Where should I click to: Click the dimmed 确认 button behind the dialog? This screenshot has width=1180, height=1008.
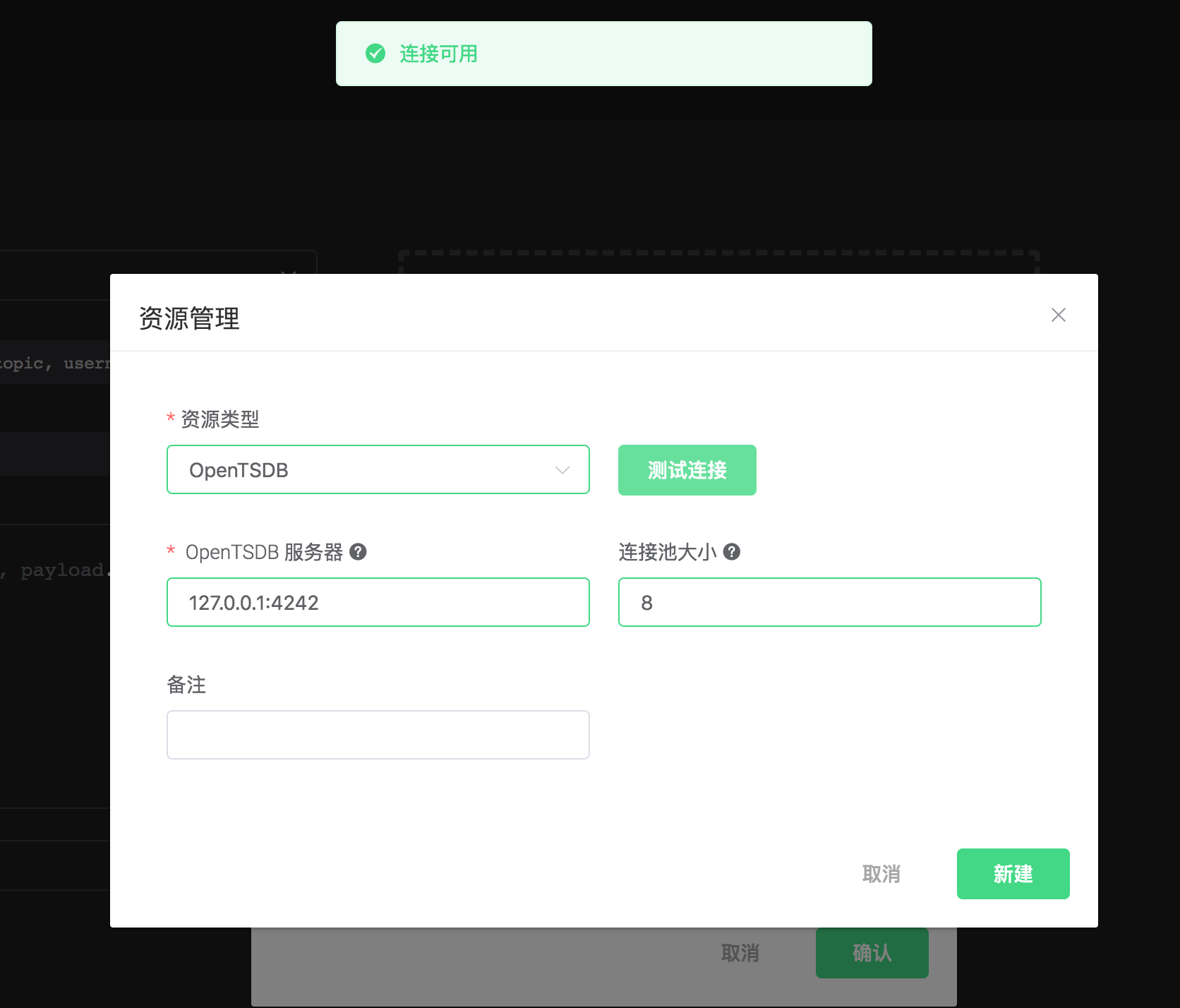click(x=872, y=954)
